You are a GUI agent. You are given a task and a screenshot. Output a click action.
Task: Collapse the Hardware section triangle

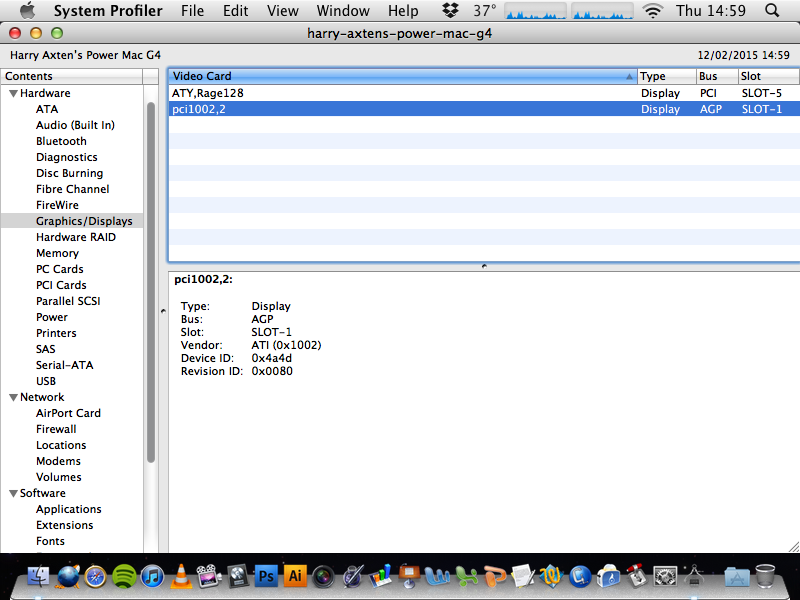(x=14, y=93)
